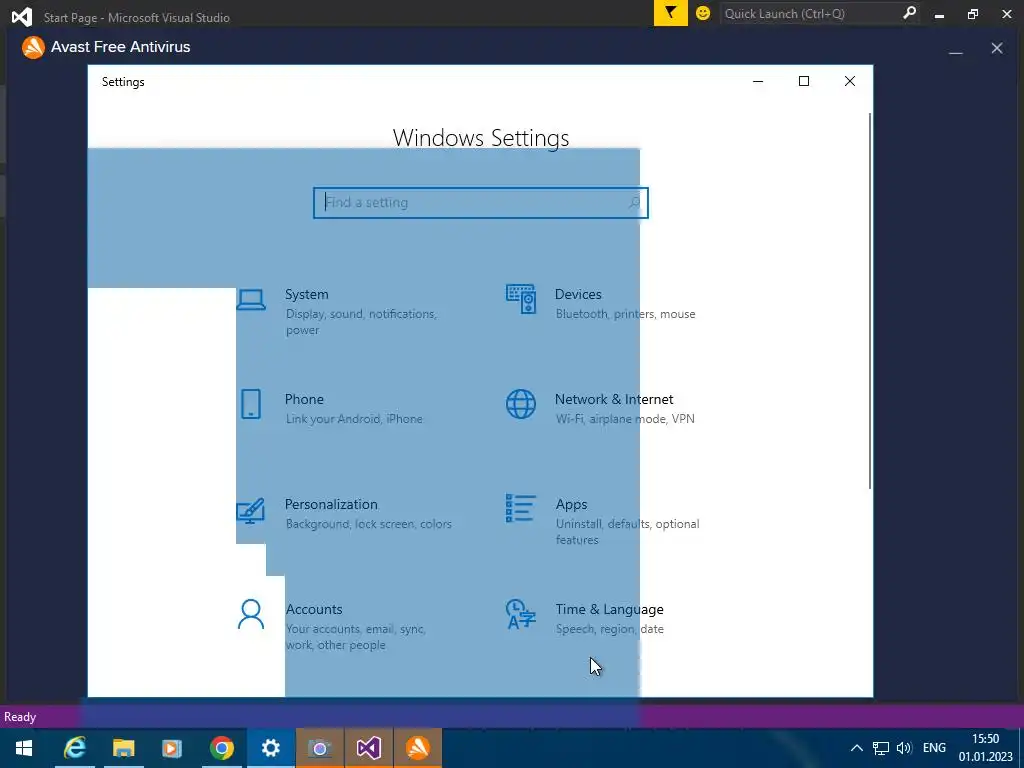The height and width of the screenshot is (768, 1024).
Task: Open the Network & Internet globe icon
Action: pyautogui.click(x=520, y=404)
